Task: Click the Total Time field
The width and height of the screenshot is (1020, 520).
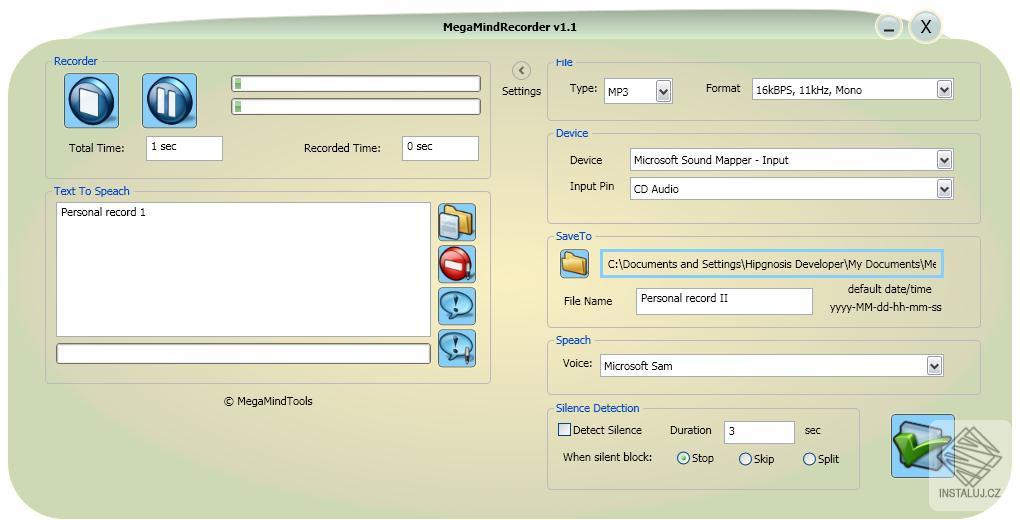Action: tap(184, 148)
